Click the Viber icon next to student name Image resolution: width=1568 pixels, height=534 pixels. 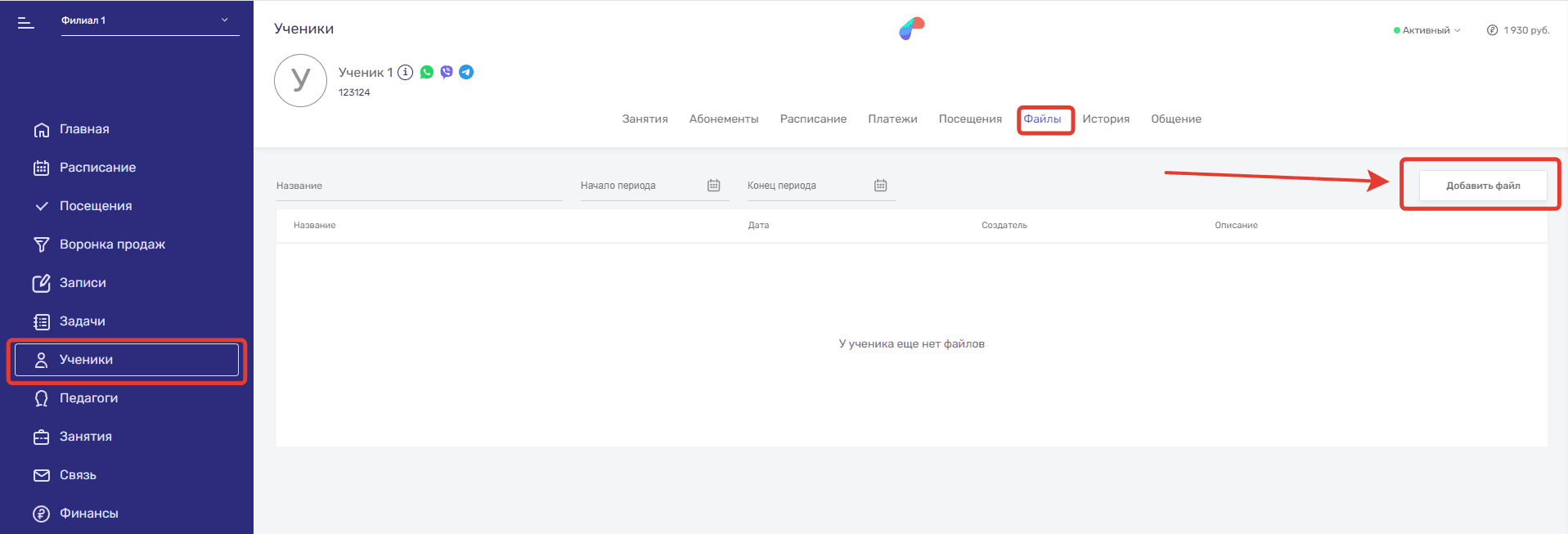[x=447, y=72]
